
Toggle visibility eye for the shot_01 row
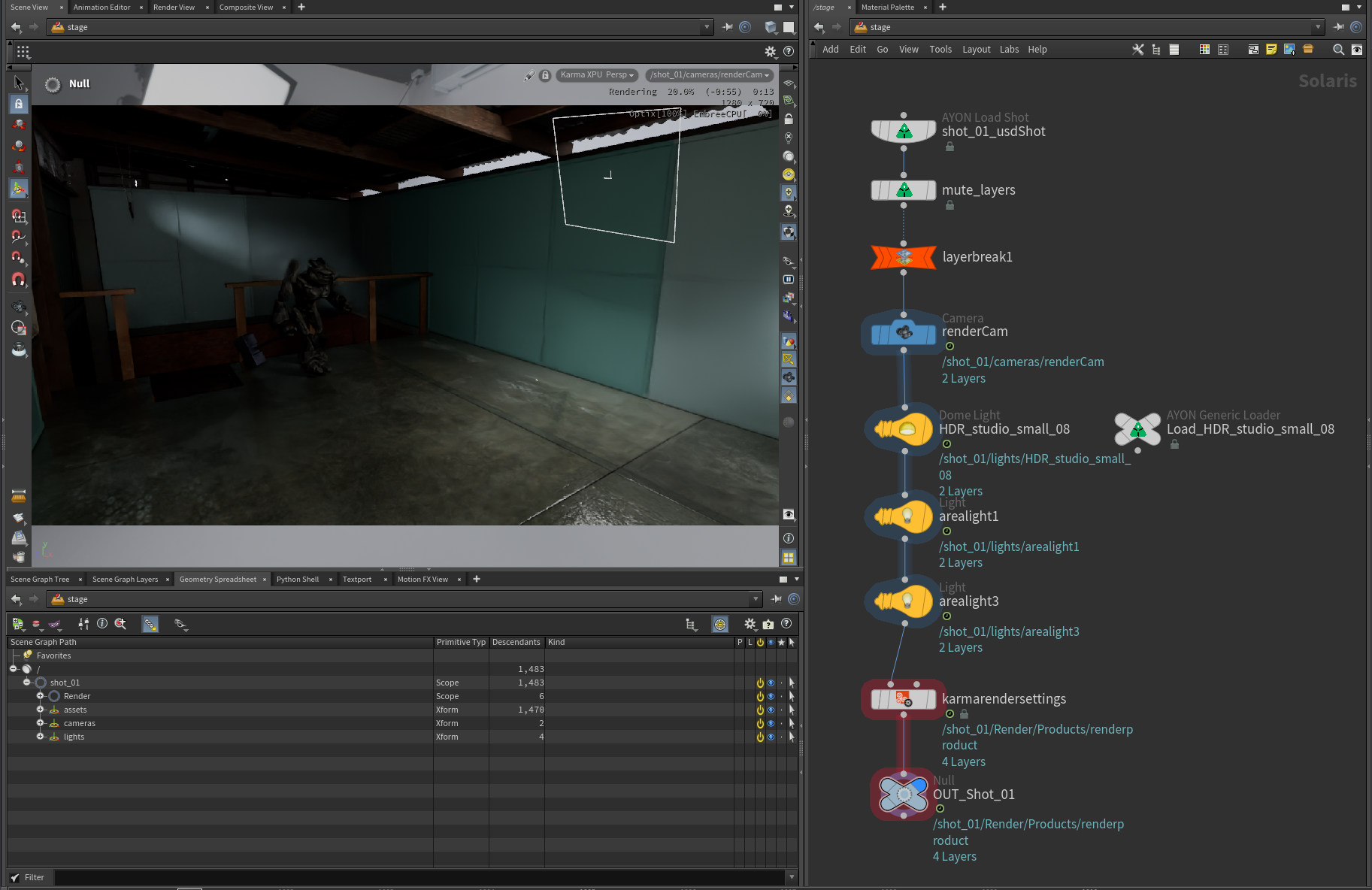tap(771, 683)
